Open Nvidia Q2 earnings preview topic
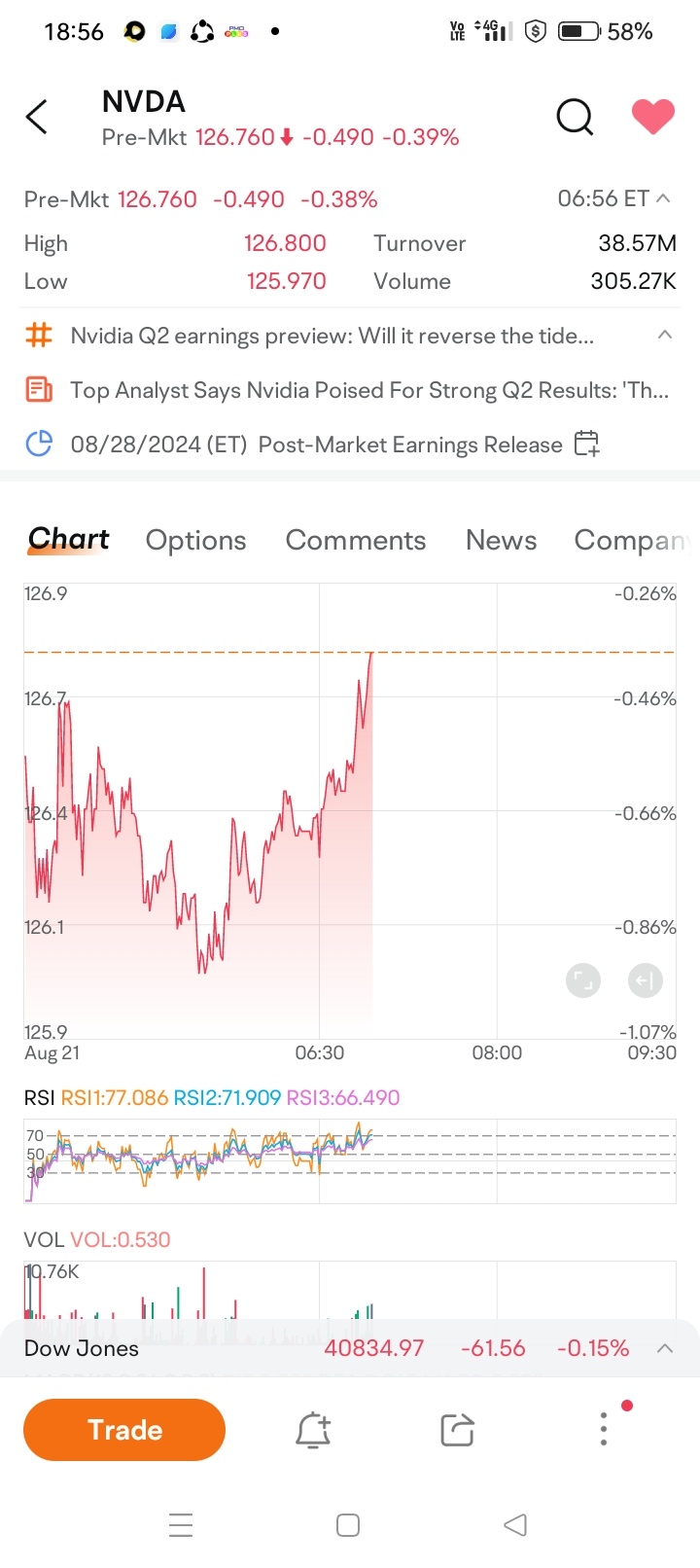The height and width of the screenshot is (1568, 700). [332, 337]
